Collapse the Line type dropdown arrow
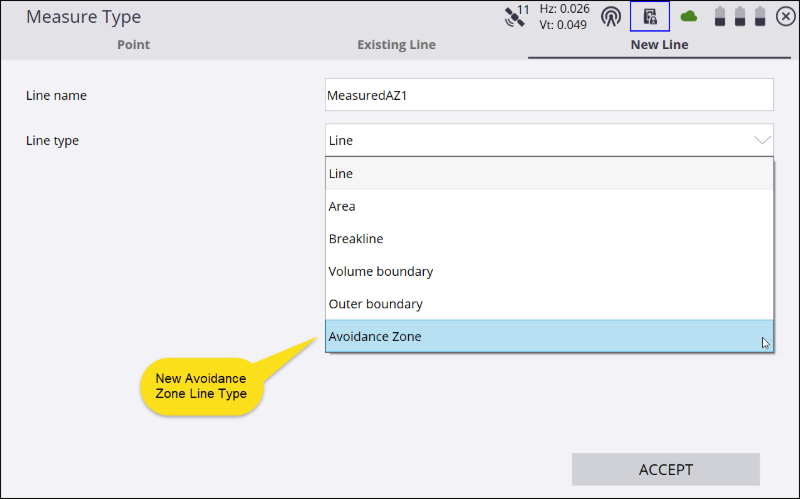Image resolution: width=800 pixels, height=499 pixels. (x=762, y=140)
